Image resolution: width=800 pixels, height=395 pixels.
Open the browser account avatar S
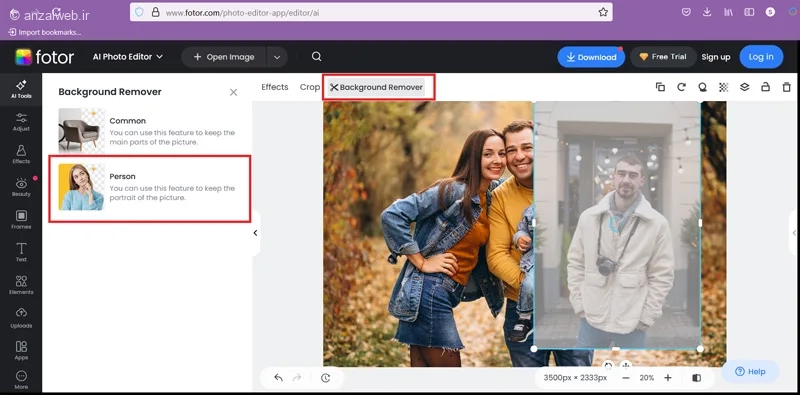click(x=770, y=12)
